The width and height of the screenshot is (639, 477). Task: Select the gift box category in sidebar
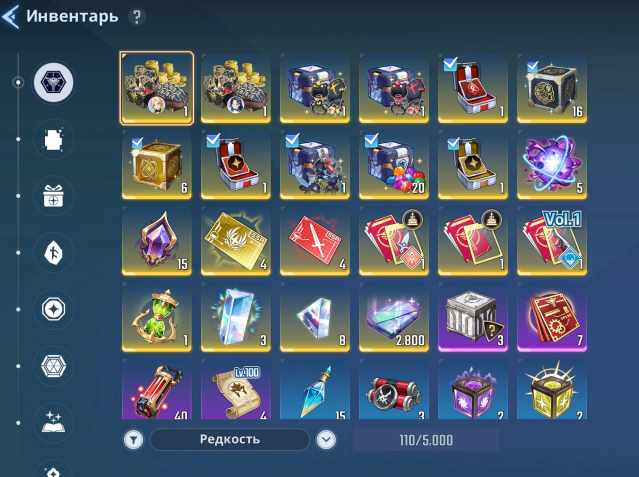(x=53, y=196)
